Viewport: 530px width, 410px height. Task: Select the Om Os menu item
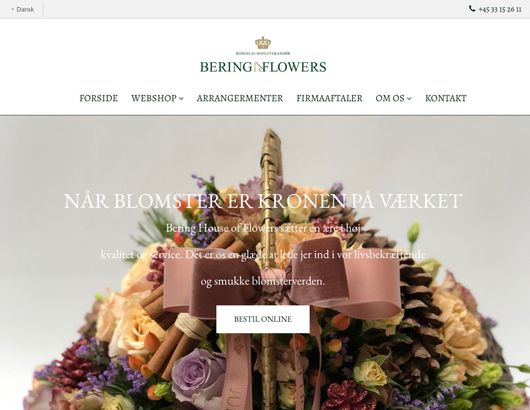pos(390,98)
